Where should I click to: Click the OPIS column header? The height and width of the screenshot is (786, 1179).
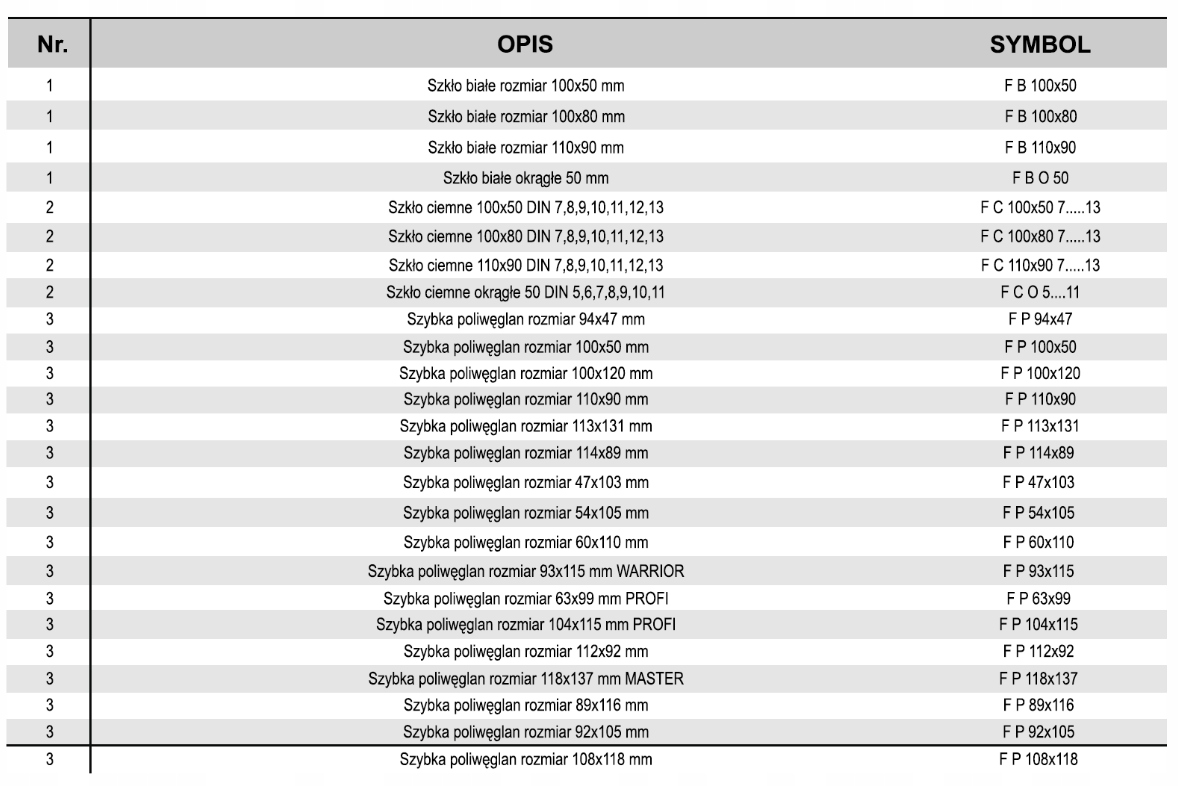click(525, 46)
